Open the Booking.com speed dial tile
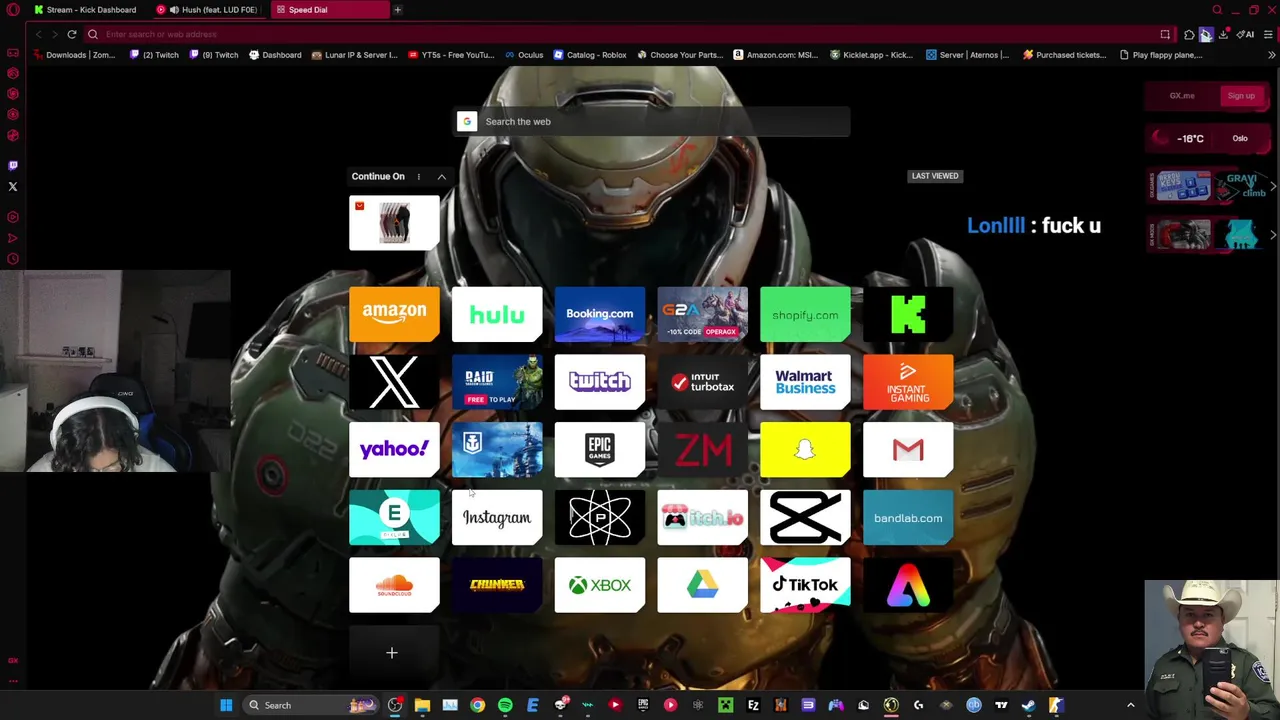The width and height of the screenshot is (1280, 720). [x=600, y=314]
